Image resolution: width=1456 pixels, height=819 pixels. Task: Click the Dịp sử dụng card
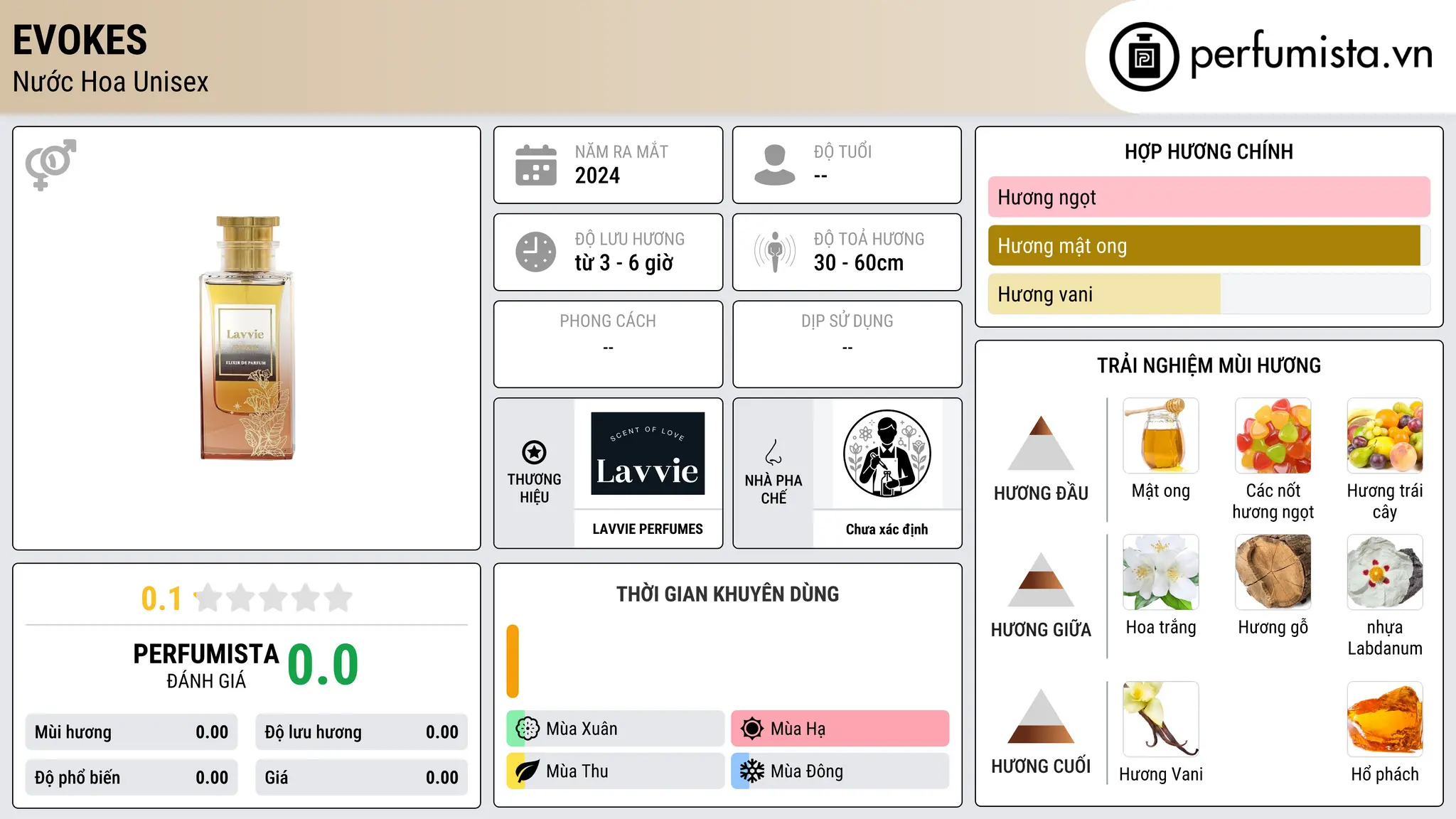pyautogui.click(x=847, y=344)
